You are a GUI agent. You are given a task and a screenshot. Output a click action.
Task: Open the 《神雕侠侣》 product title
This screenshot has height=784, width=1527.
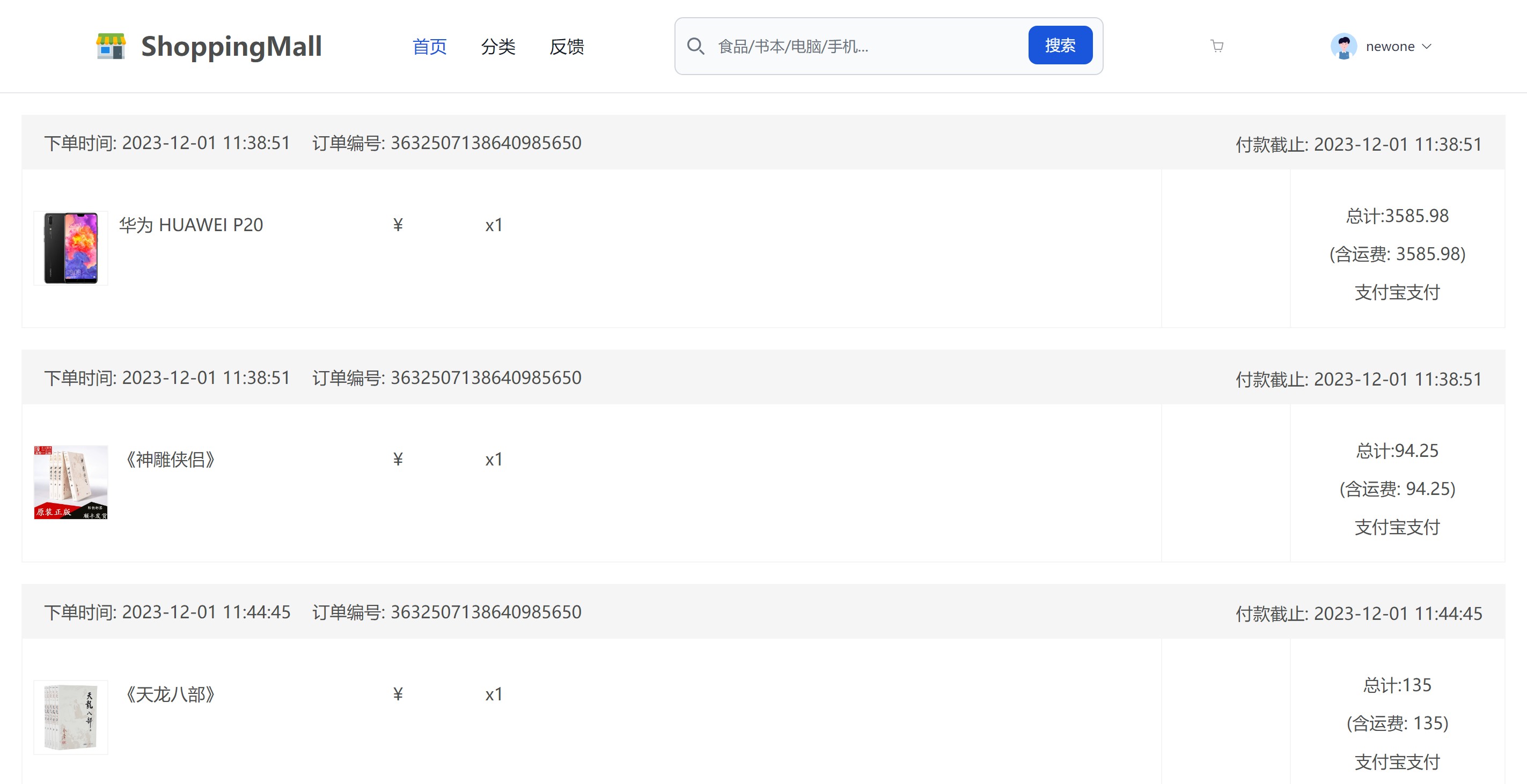[x=170, y=459]
